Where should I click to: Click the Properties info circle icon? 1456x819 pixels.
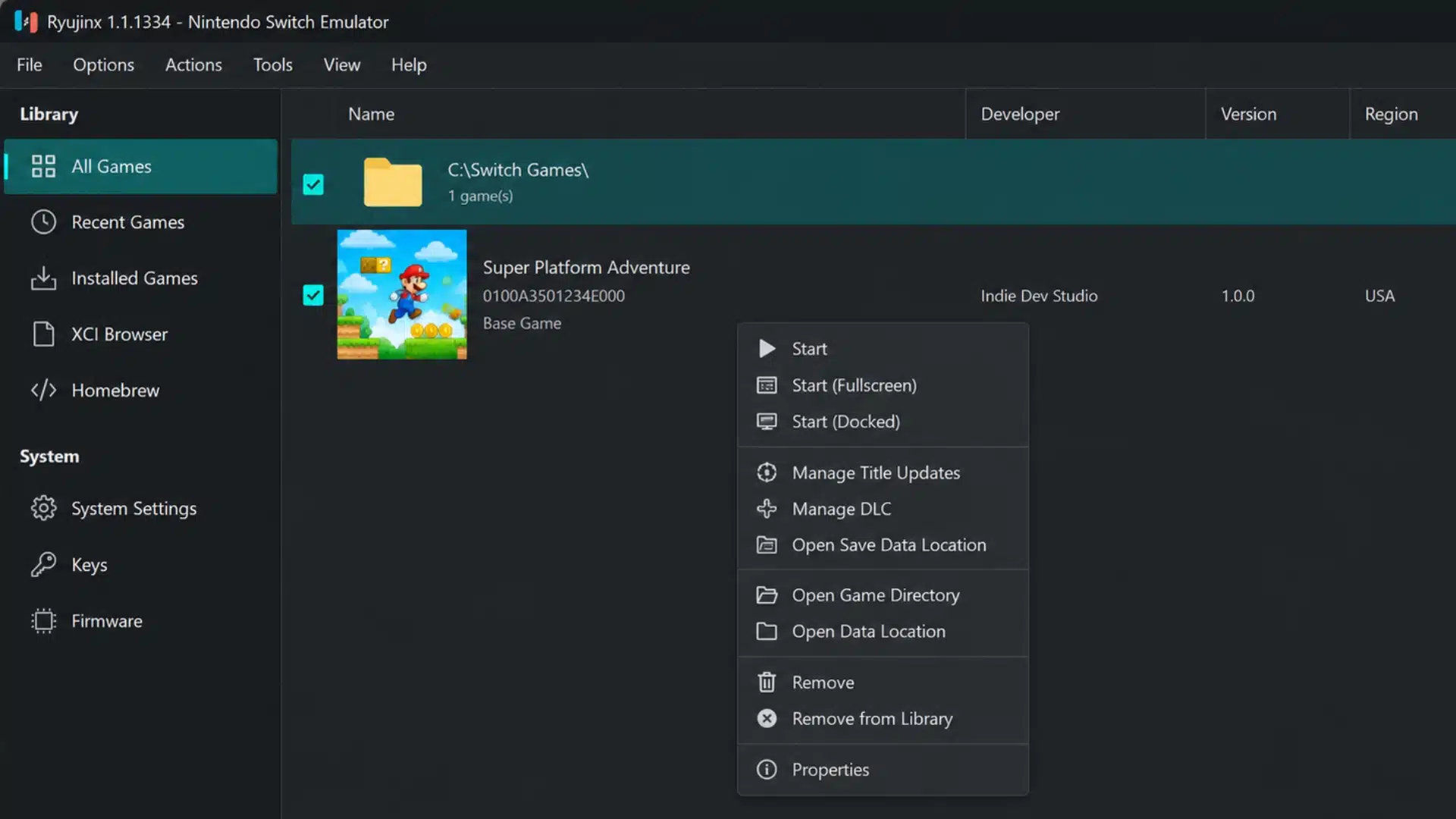(767, 770)
